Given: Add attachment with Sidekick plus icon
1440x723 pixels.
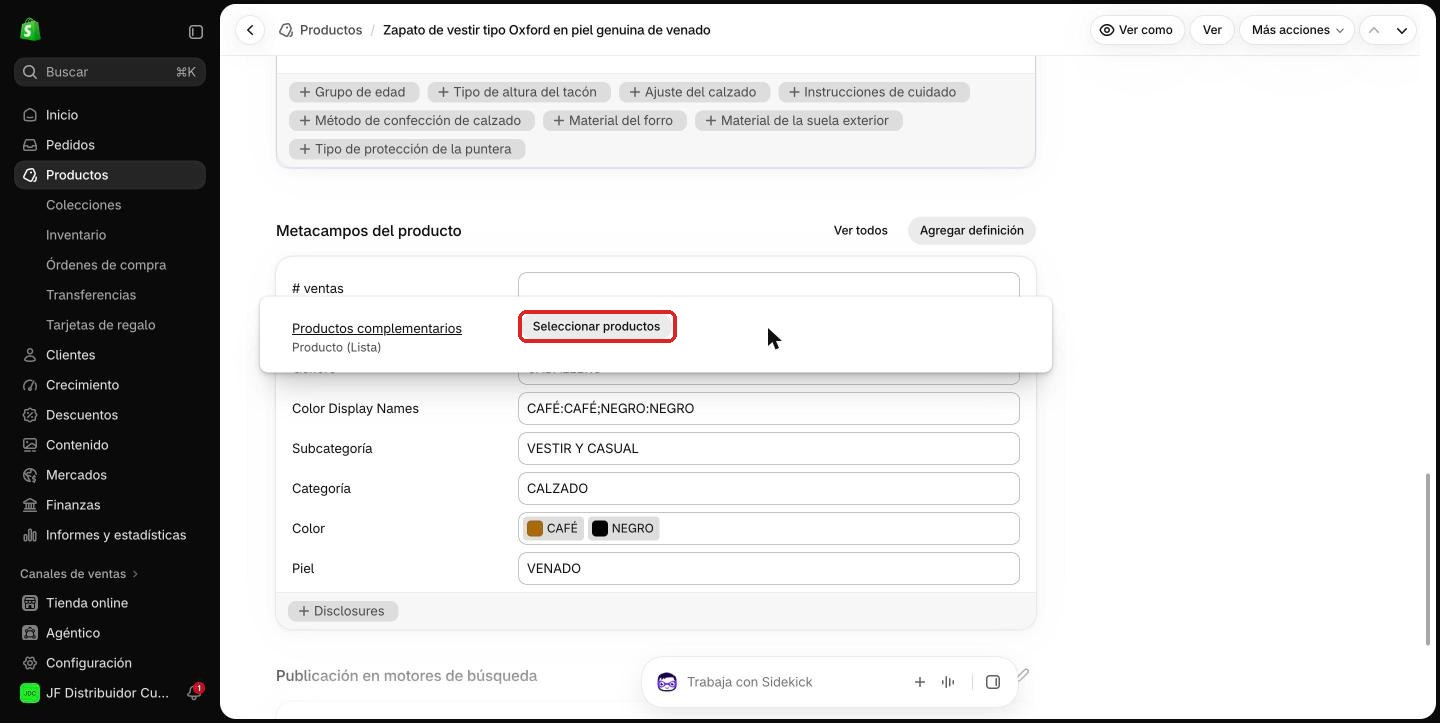Looking at the screenshot, I should click(x=919, y=682).
